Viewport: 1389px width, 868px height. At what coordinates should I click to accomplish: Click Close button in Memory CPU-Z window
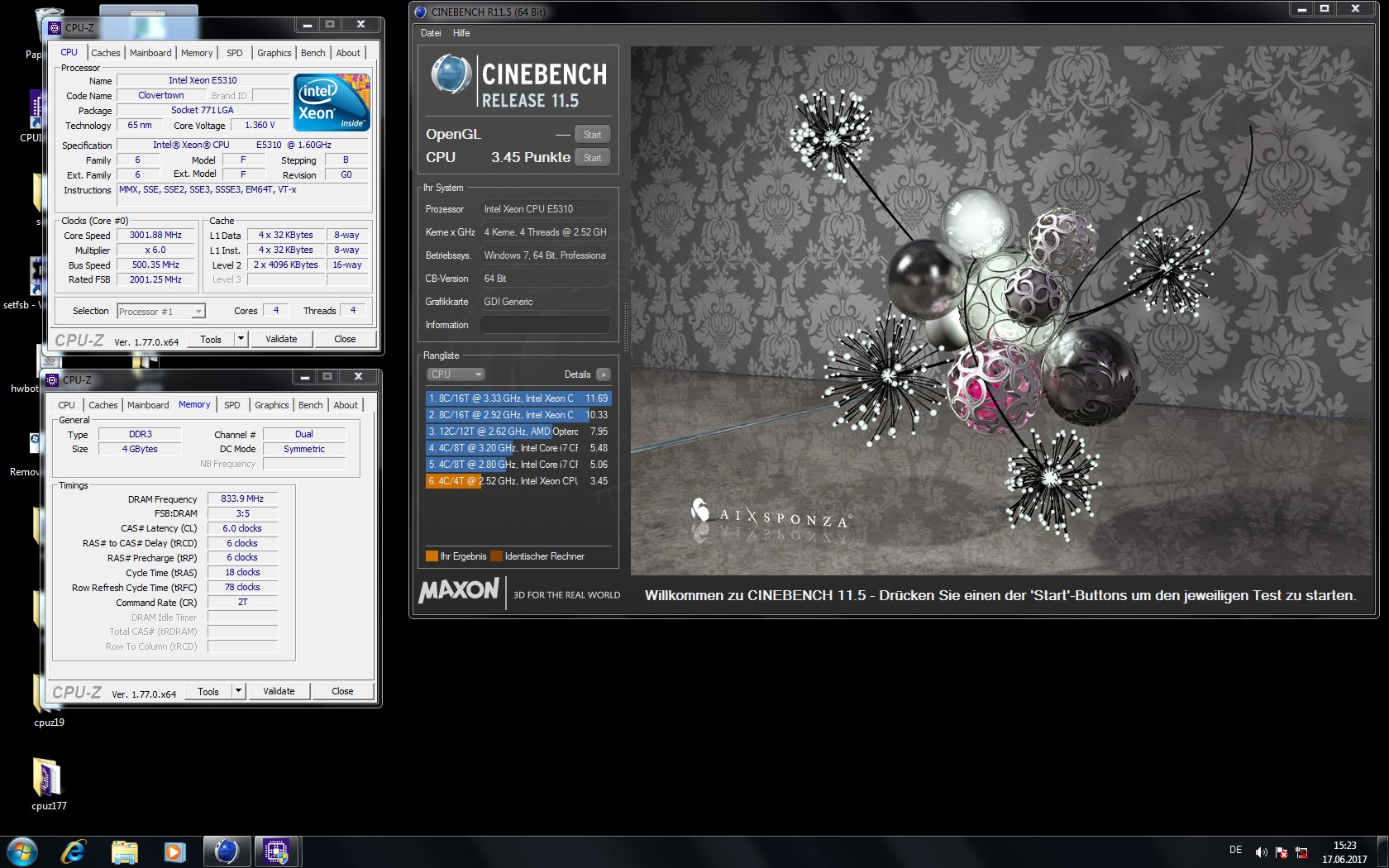(342, 691)
